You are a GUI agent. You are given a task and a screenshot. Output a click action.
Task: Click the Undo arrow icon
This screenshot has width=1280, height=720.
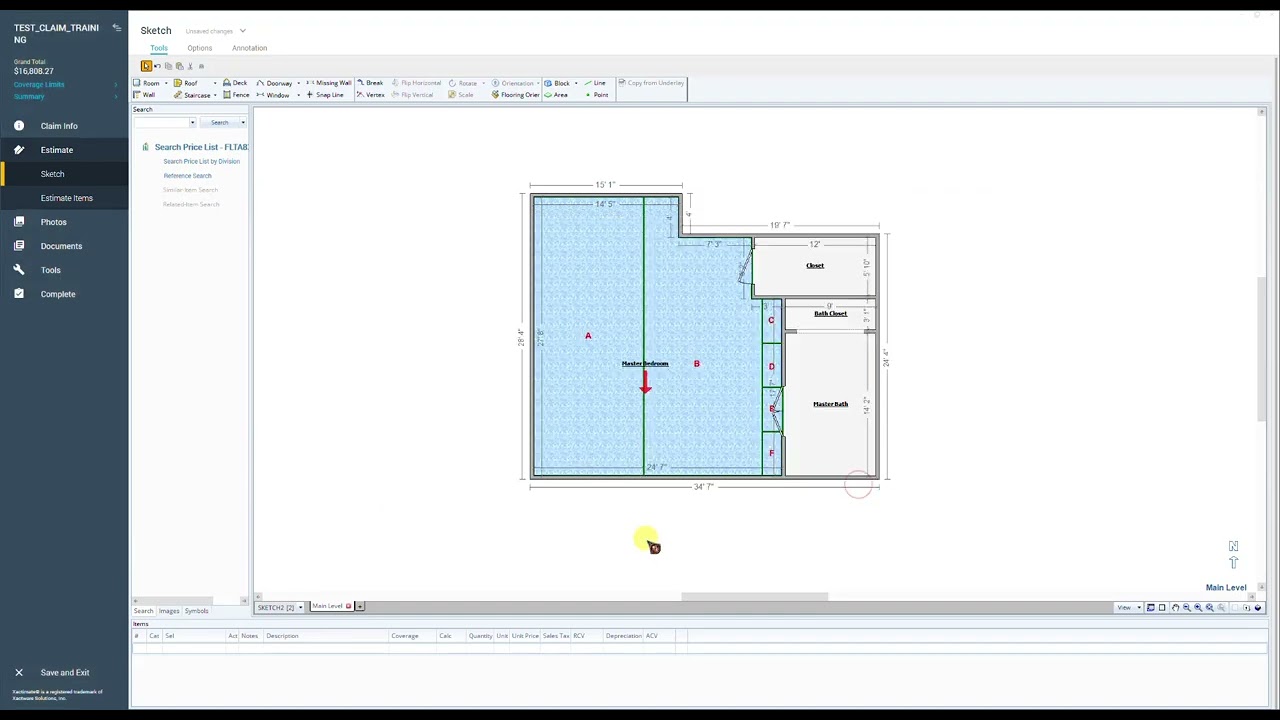157,66
